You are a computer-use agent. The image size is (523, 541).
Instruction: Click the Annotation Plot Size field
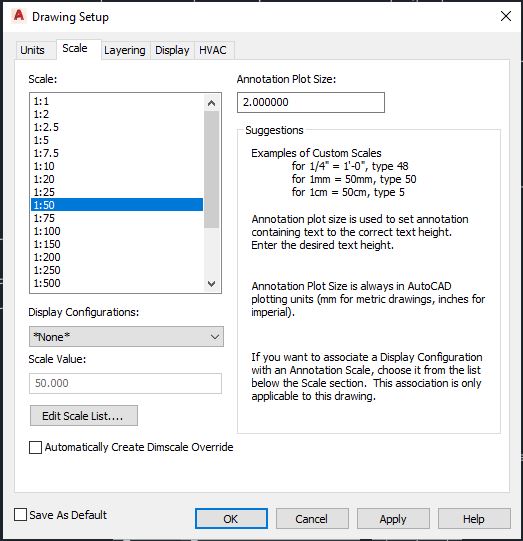pos(311,102)
